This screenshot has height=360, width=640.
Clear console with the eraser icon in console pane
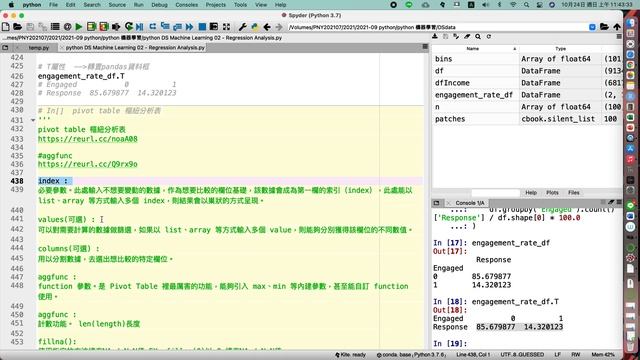pyautogui.click(x=611, y=202)
